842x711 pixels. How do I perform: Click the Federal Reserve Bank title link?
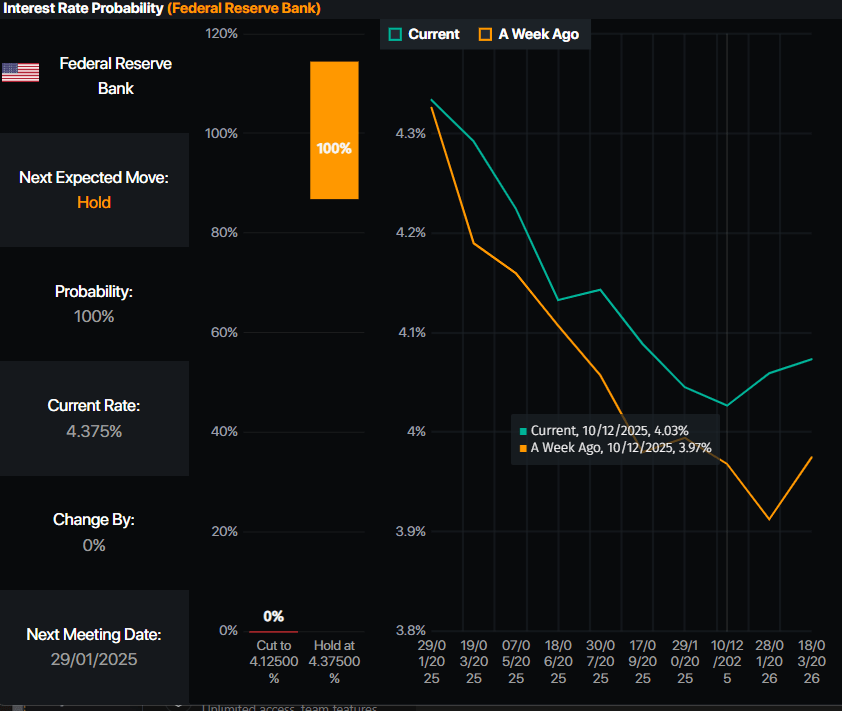coord(244,8)
